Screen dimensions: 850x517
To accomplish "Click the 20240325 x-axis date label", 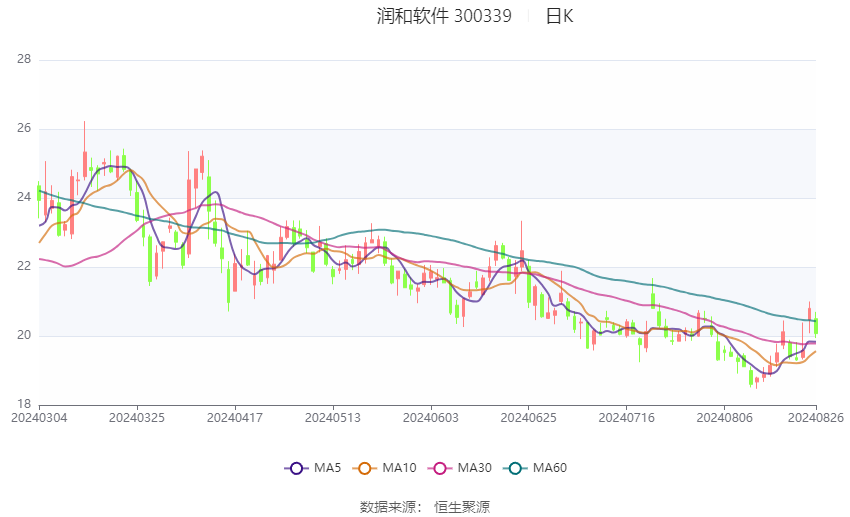I will [x=137, y=418].
